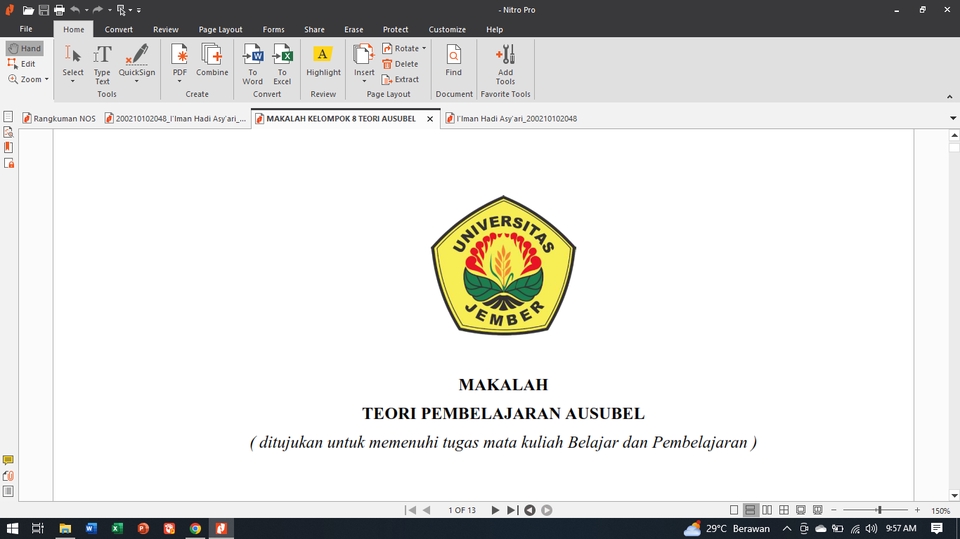
Task: Open the File menu
Action: tap(26, 29)
